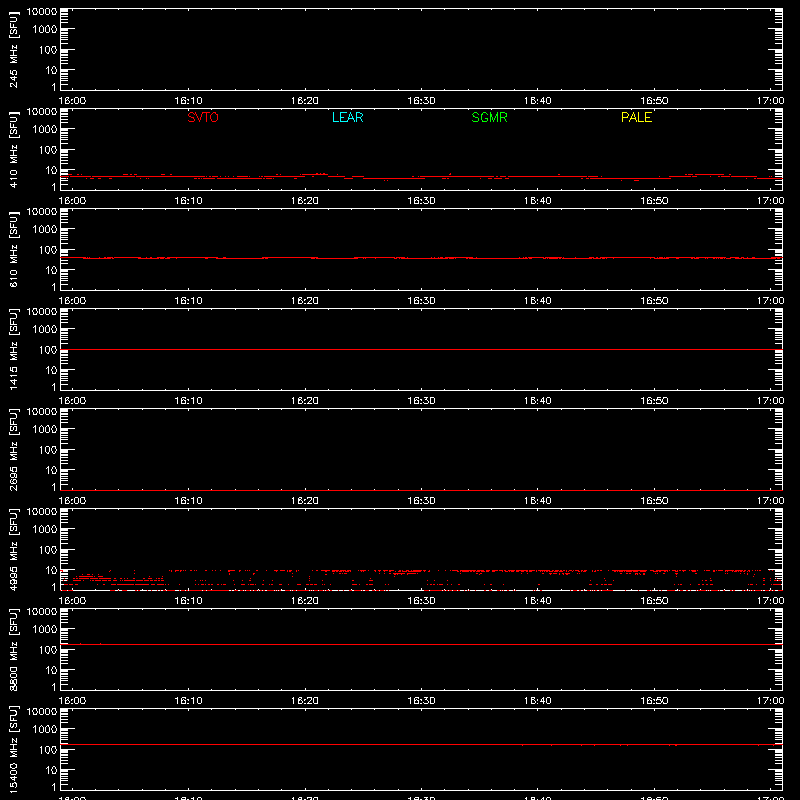800x800 pixels.
Task: Select the 4995 MHz [SFU] axis label
Action: pos(14,549)
